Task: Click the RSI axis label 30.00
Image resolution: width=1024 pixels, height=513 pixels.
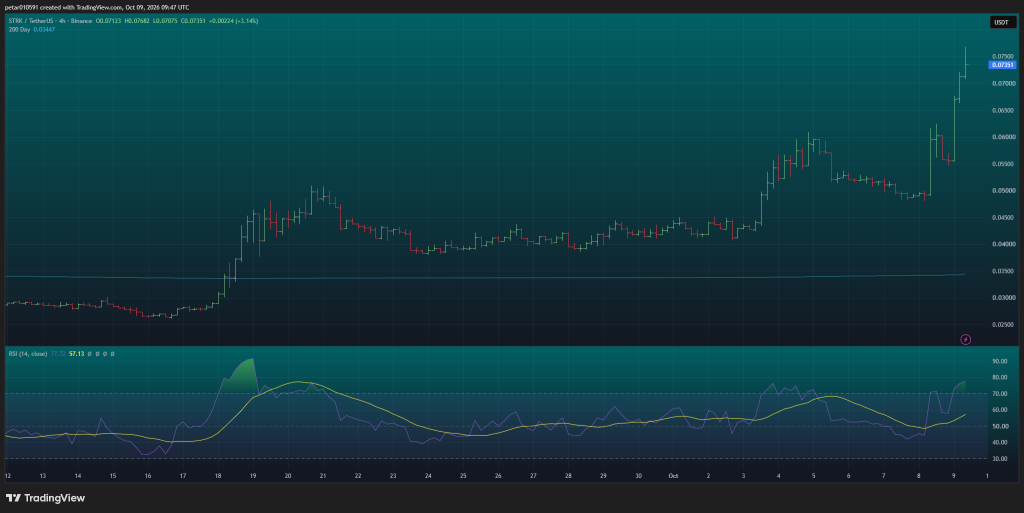Action: 1000,459
